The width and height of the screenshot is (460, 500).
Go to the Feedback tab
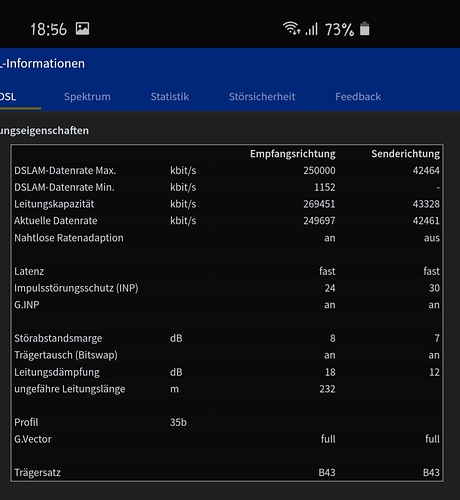(x=358, y=97)
